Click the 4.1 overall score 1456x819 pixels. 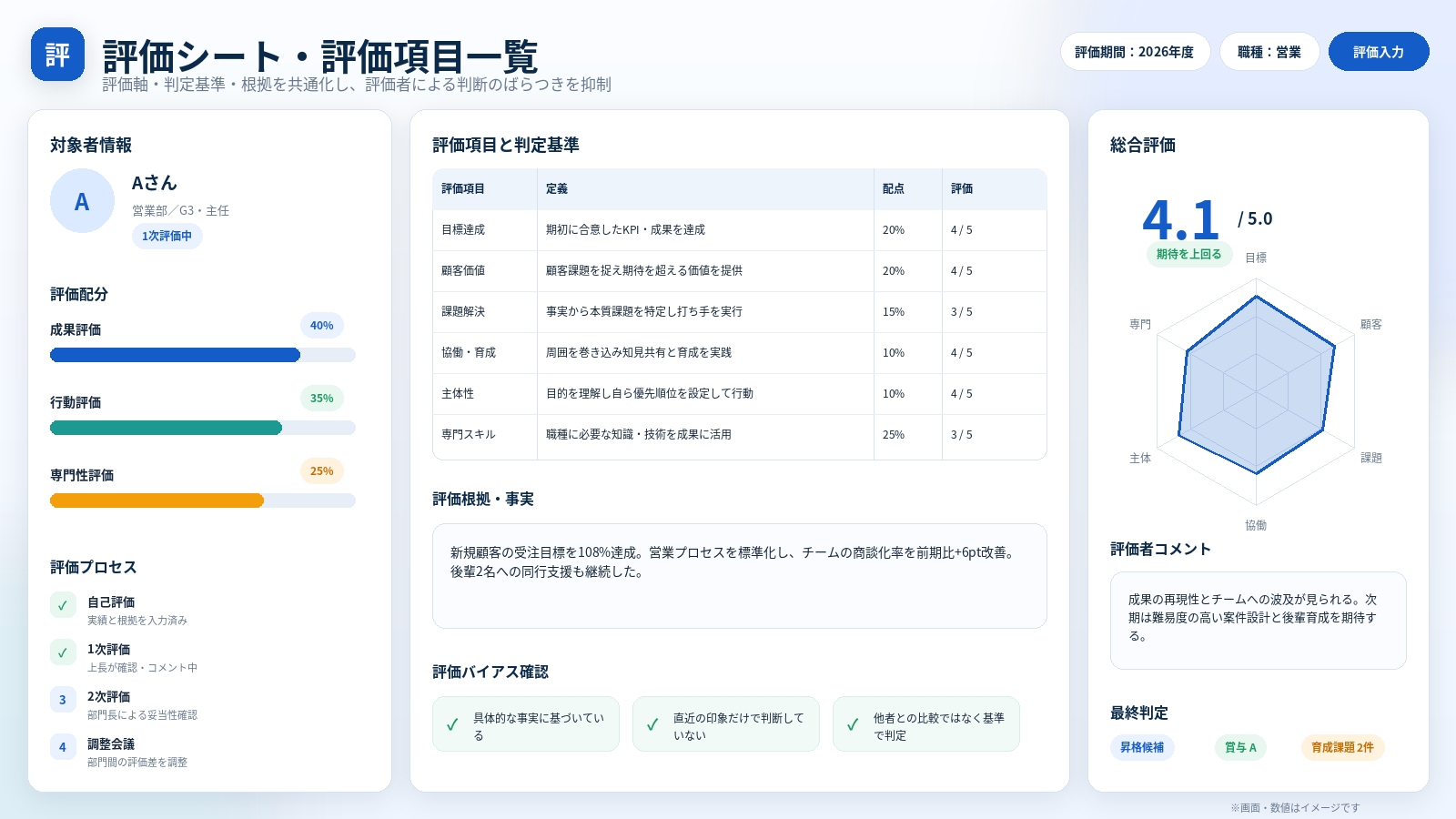point(1181,219)
